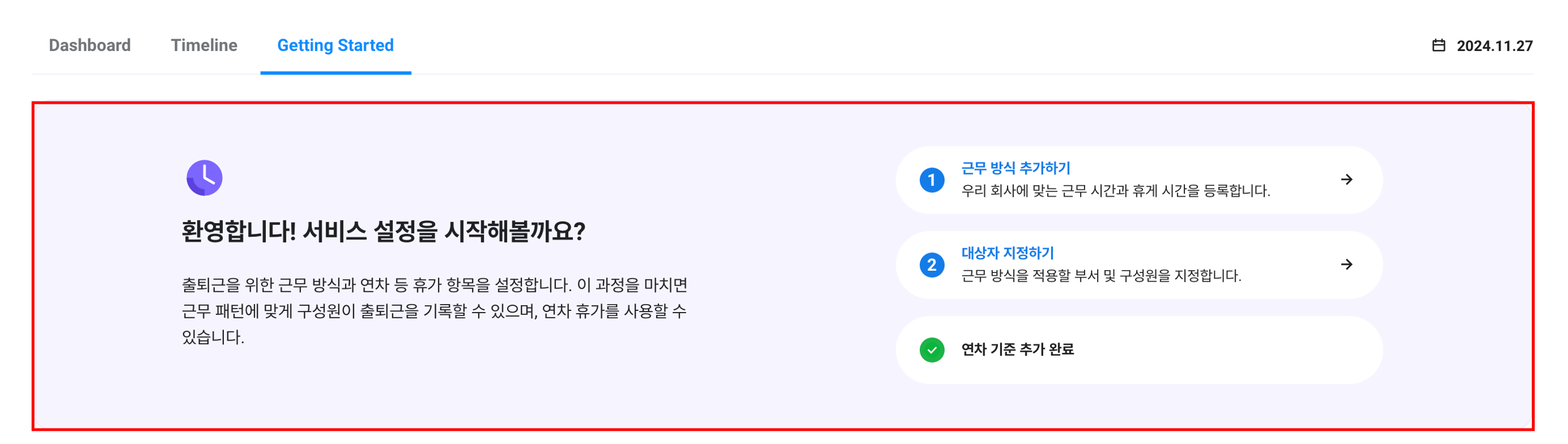Switch to the Timeline tab

point(204,46)
